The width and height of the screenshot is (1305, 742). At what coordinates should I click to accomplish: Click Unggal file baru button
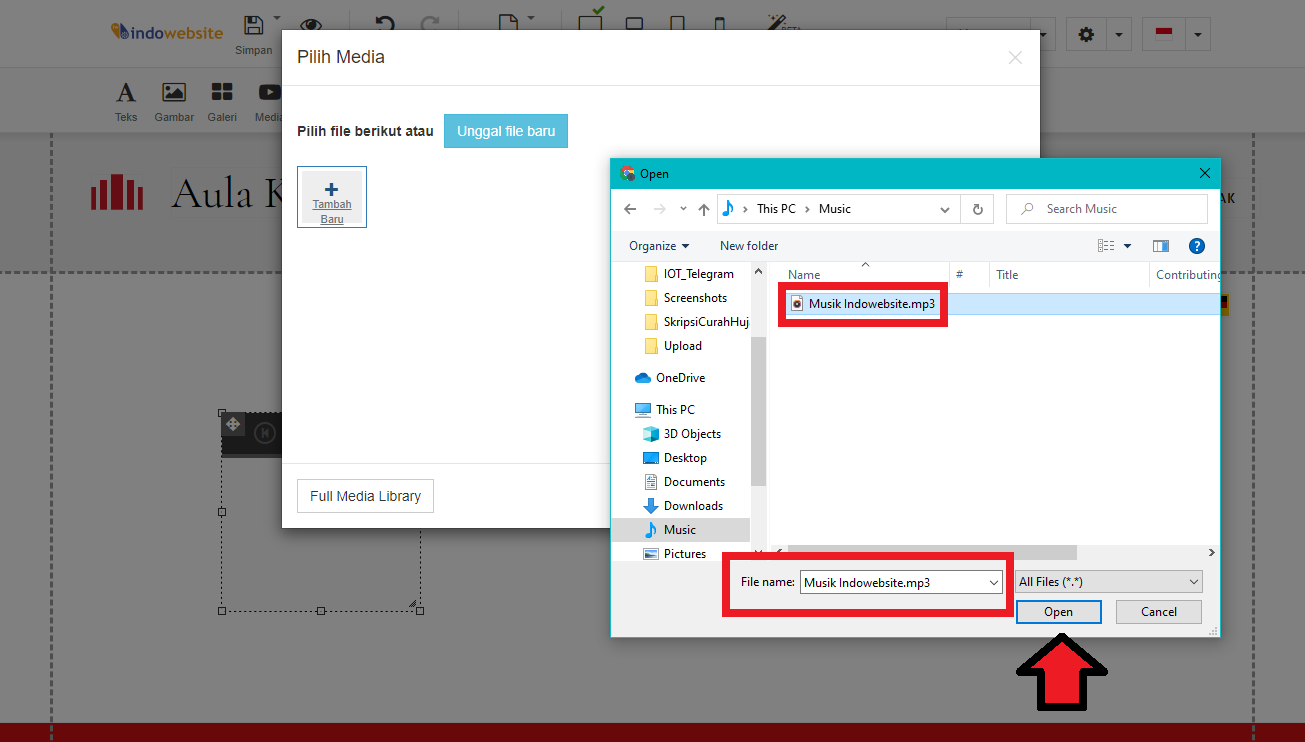[x=505, y=131]
